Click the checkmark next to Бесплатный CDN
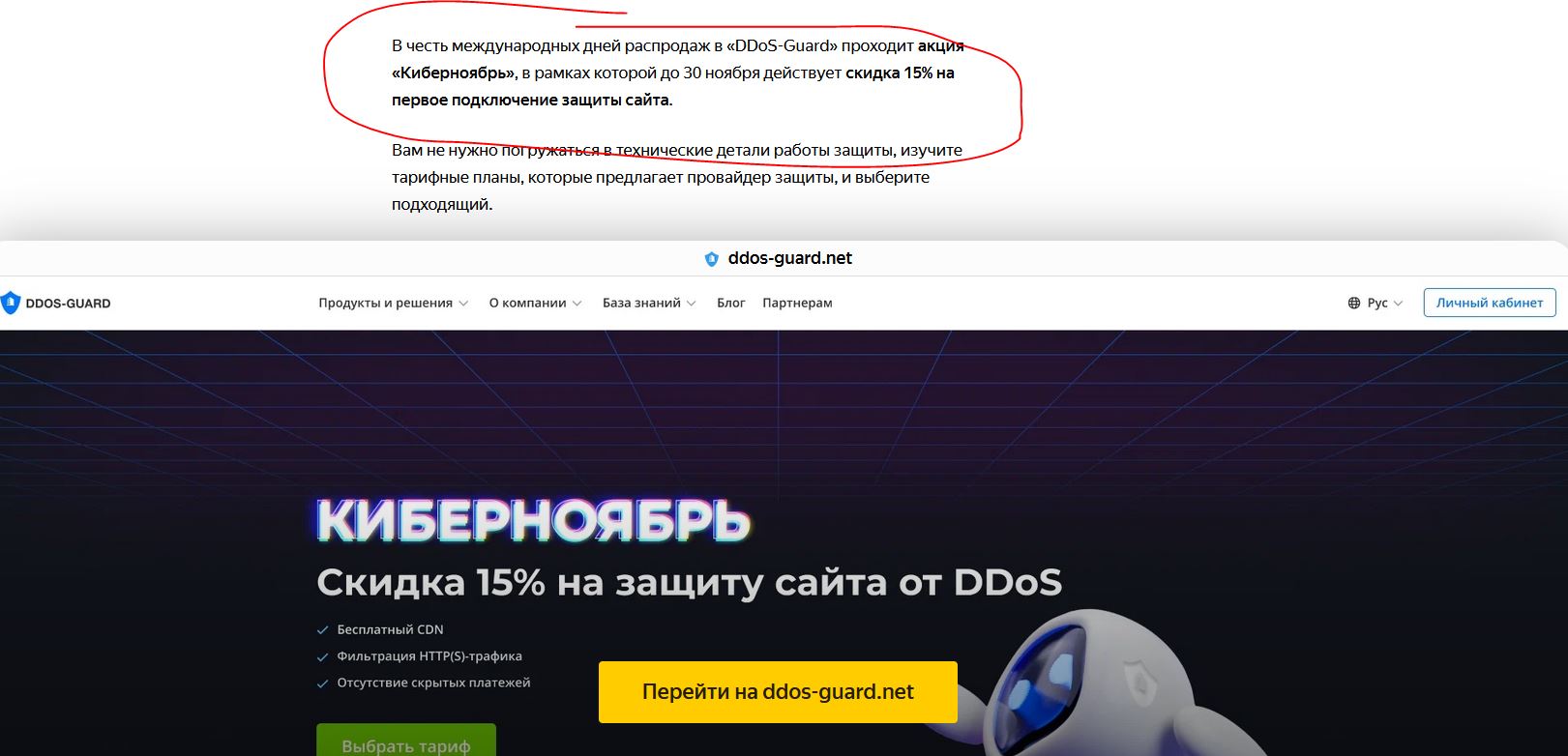Screen dimensions: 1568x756 pyautogui.click(x=323, y=630)
